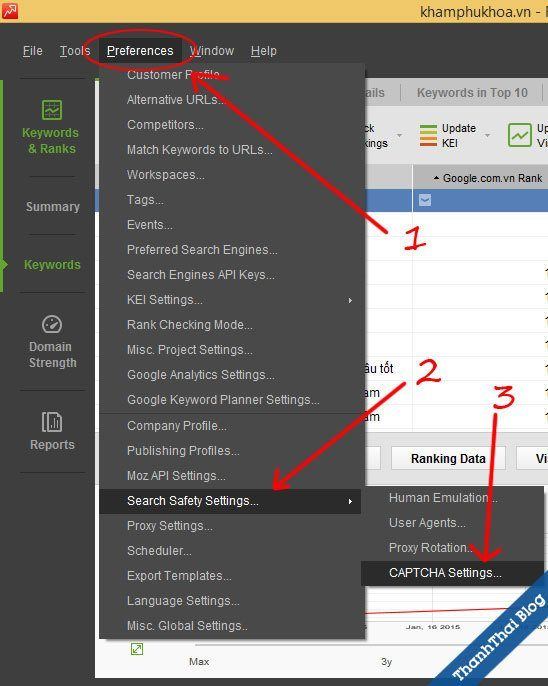Click the Update KEI toolbar icon

(428, 136)
